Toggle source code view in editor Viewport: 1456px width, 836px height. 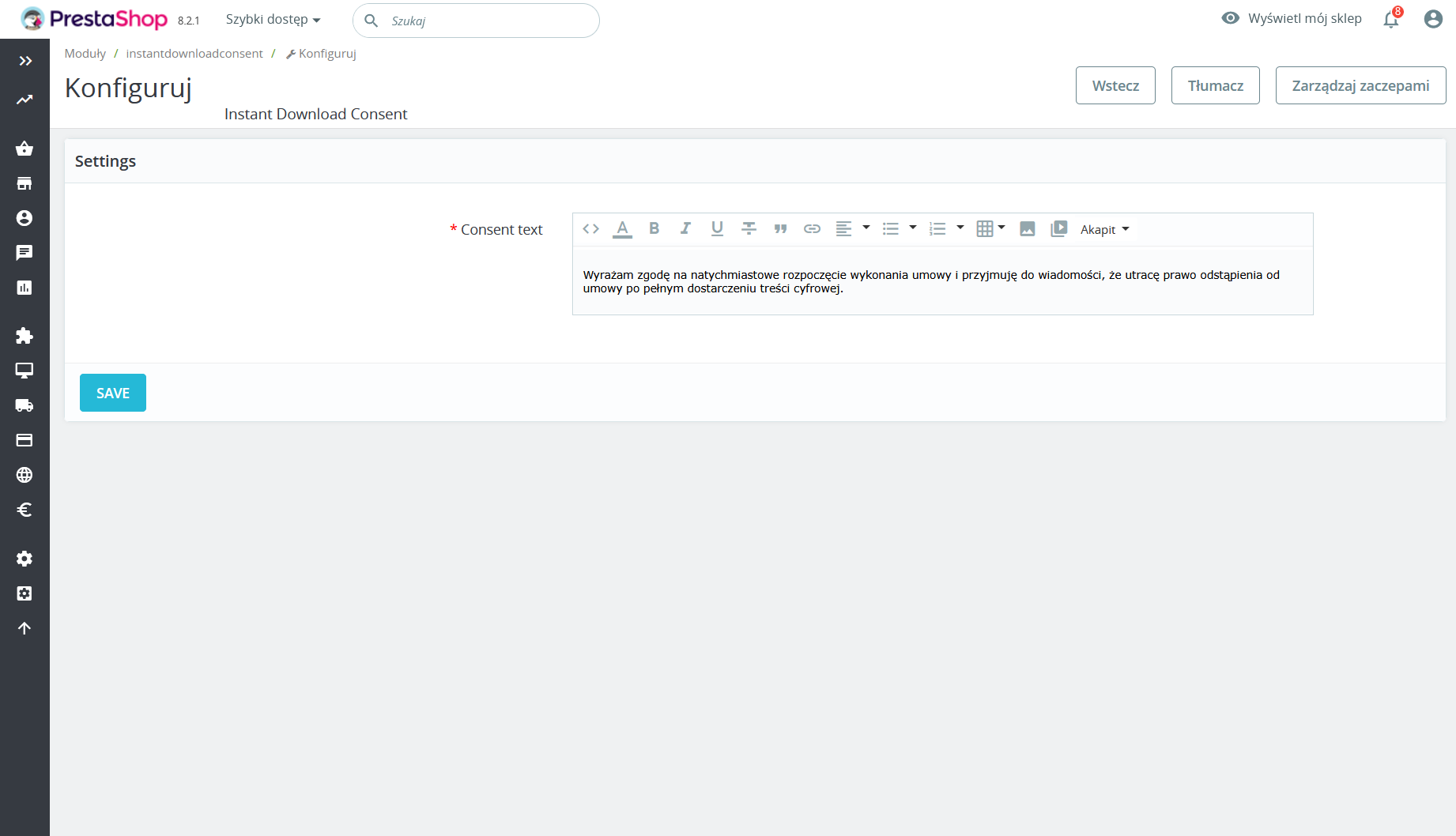click(590, 229)
